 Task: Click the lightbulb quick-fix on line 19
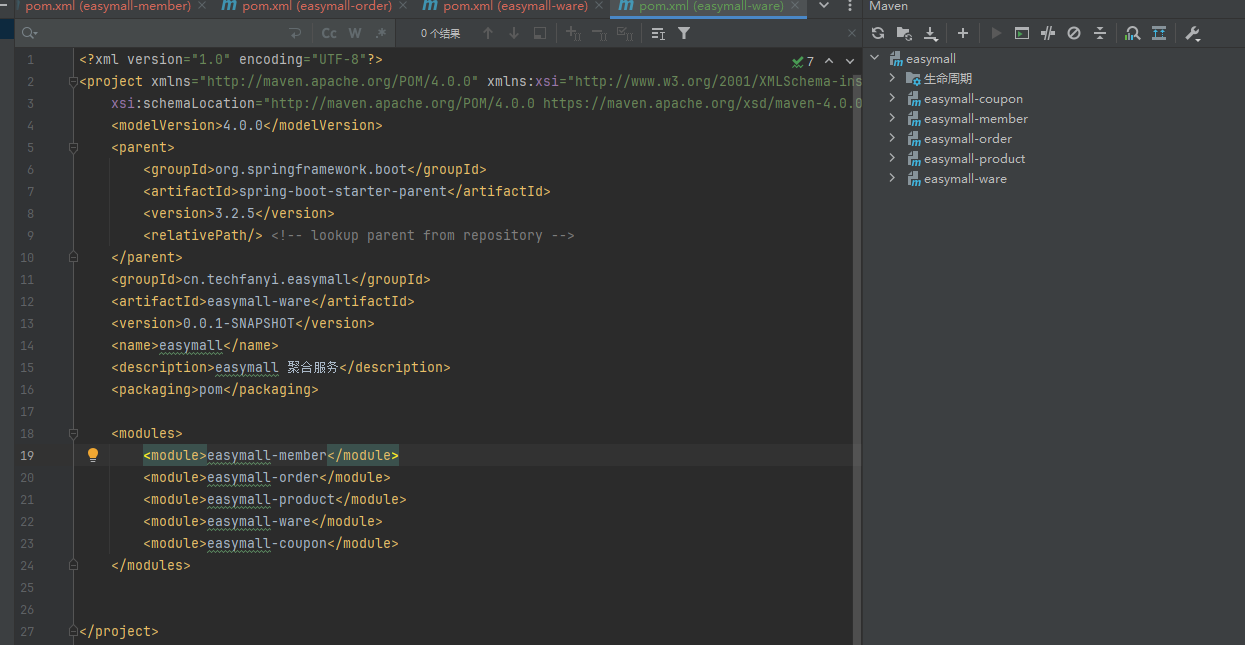[x=93, y=455]
